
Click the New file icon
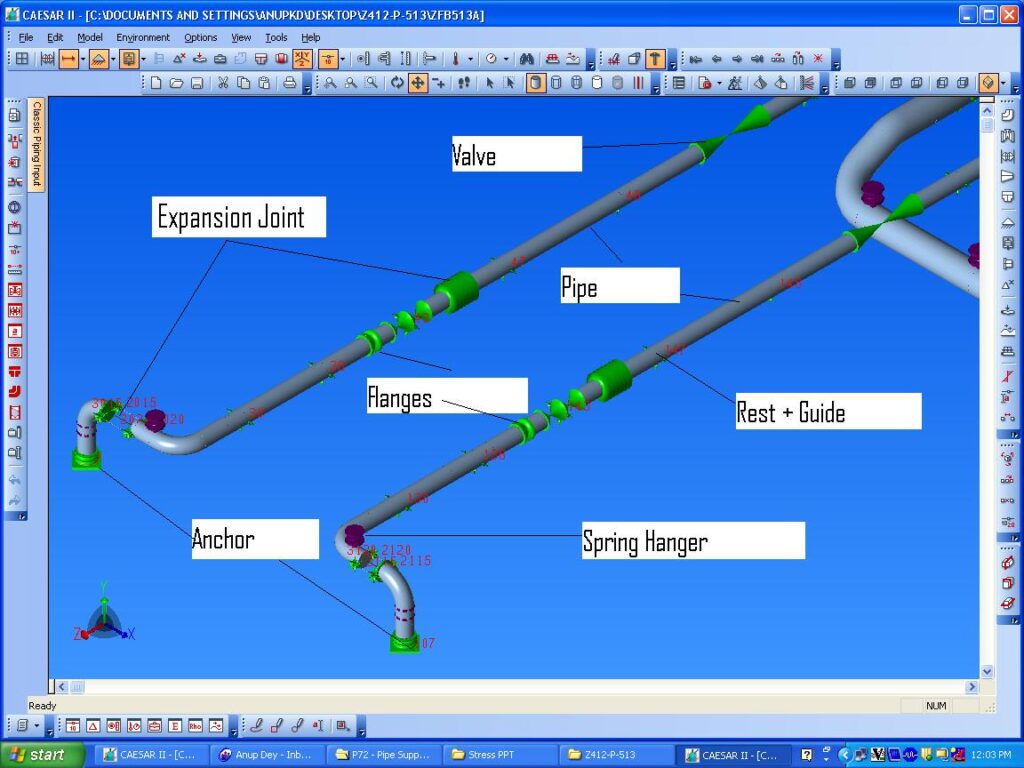tap(156, 83)
